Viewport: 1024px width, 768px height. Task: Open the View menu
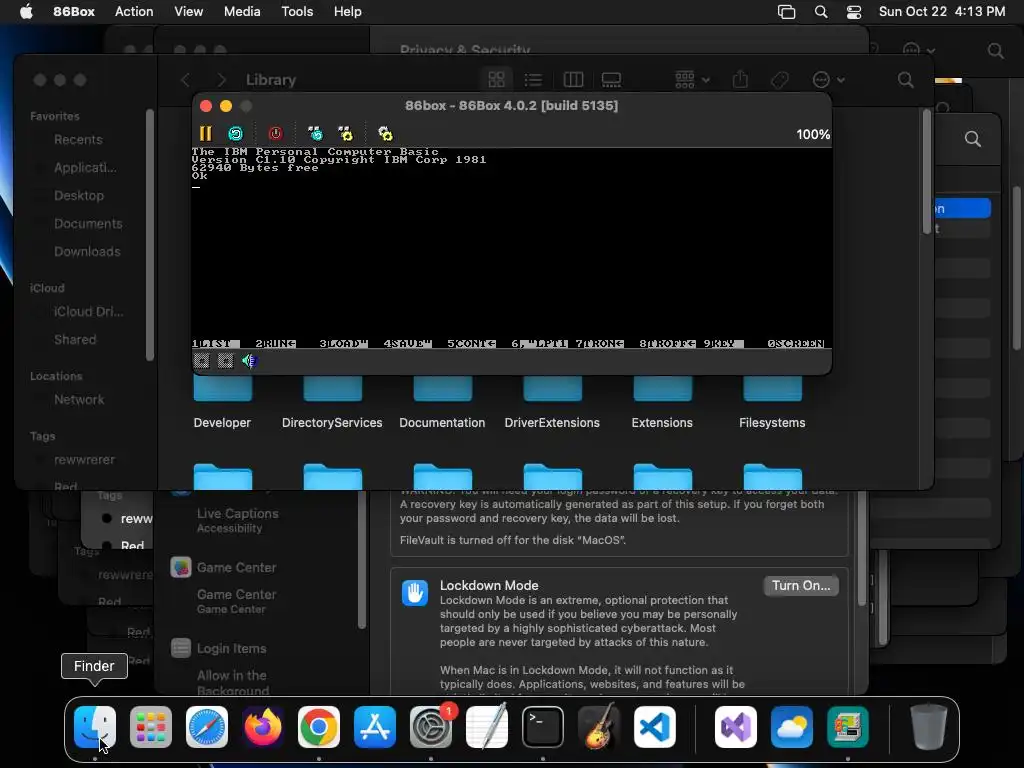pyautogui.click(x=188, y=12)
